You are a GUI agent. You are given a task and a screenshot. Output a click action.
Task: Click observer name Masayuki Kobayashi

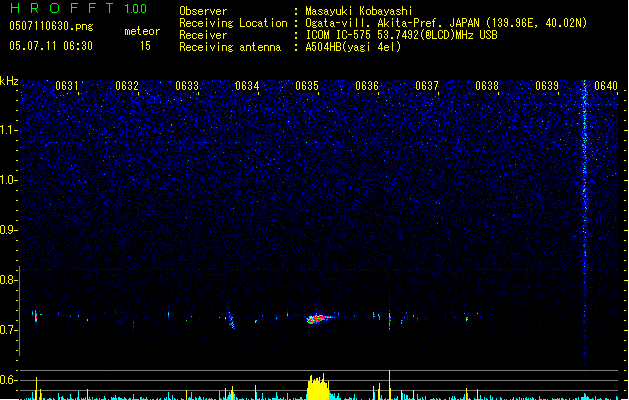coord(359,11)
